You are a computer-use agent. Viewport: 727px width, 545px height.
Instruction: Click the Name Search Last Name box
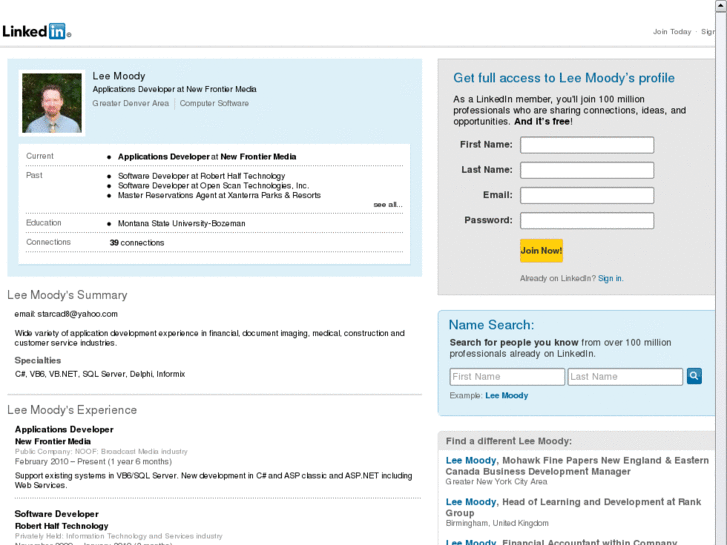625,377
